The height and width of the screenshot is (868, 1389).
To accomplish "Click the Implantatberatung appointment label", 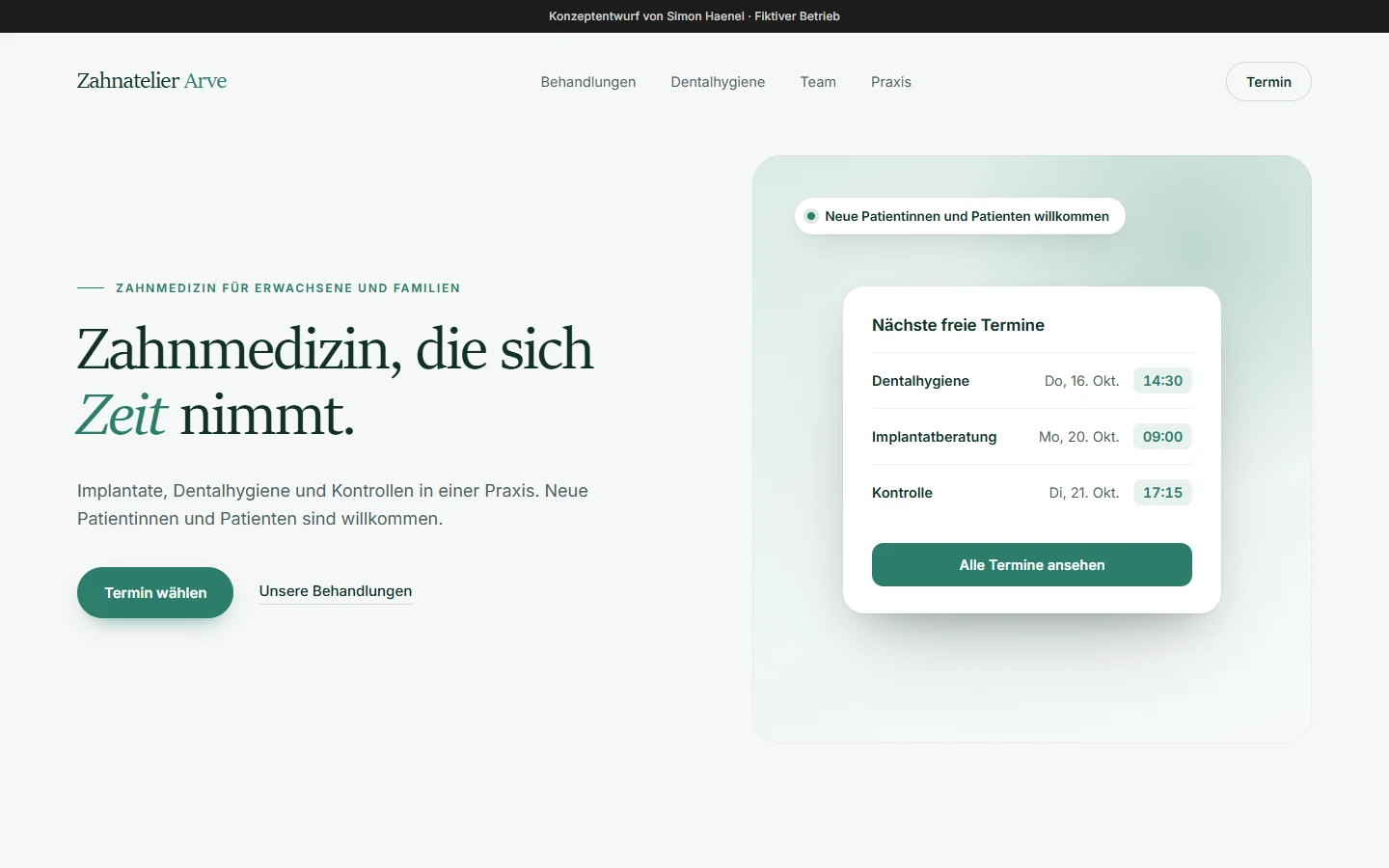I will click(x=934, y=437).
